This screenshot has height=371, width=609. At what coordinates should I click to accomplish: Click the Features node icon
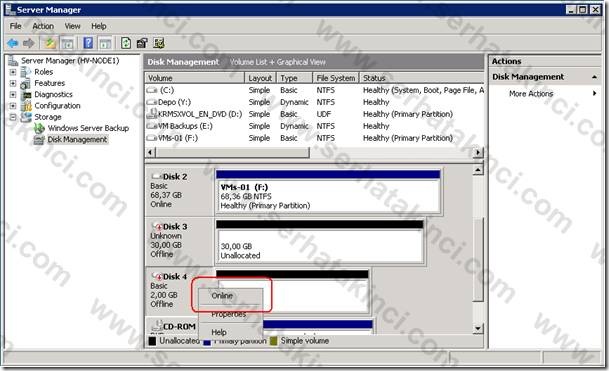(x=26, y=84)
